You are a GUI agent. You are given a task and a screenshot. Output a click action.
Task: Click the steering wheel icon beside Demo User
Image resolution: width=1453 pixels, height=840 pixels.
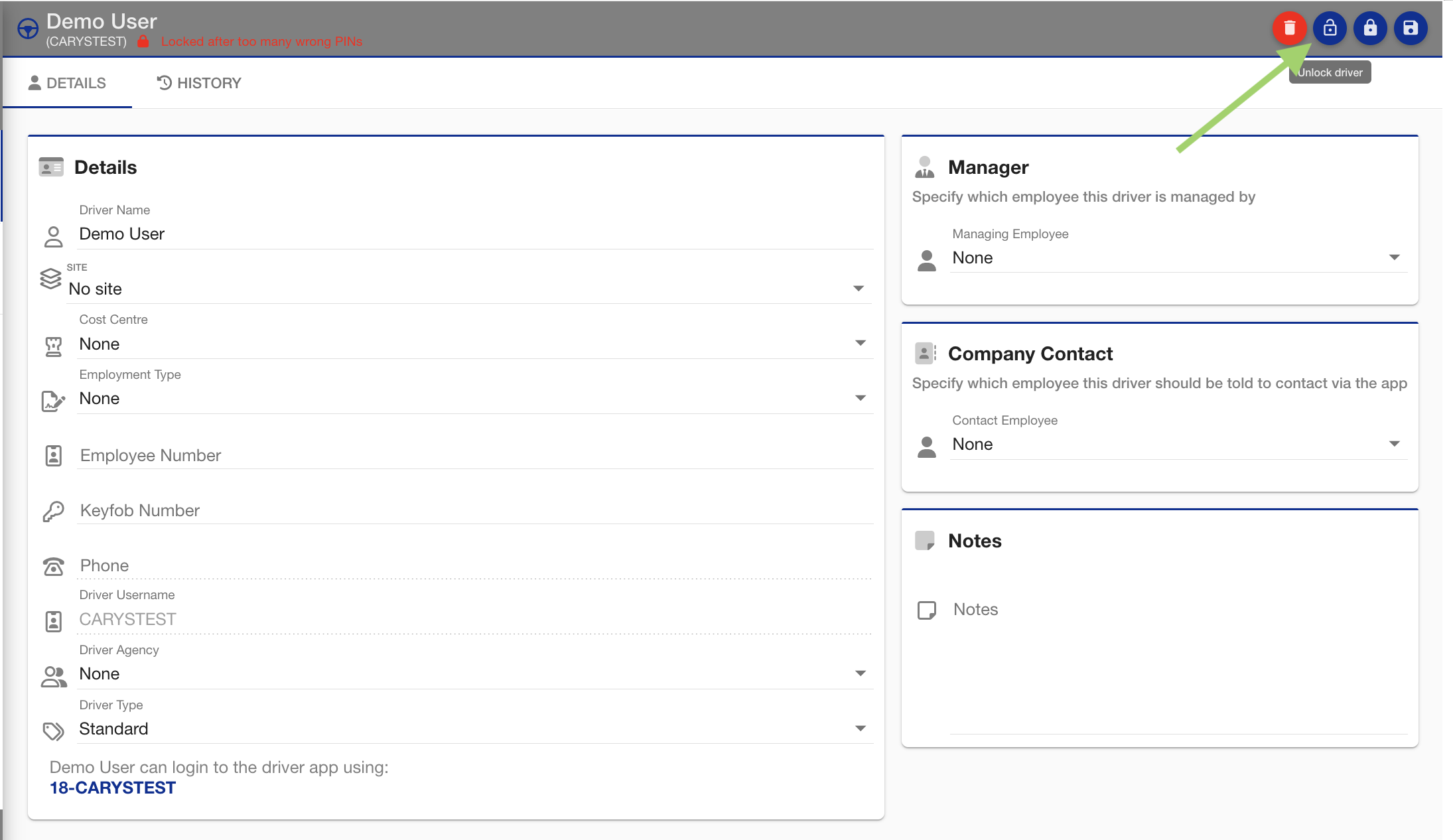[28, 29]
